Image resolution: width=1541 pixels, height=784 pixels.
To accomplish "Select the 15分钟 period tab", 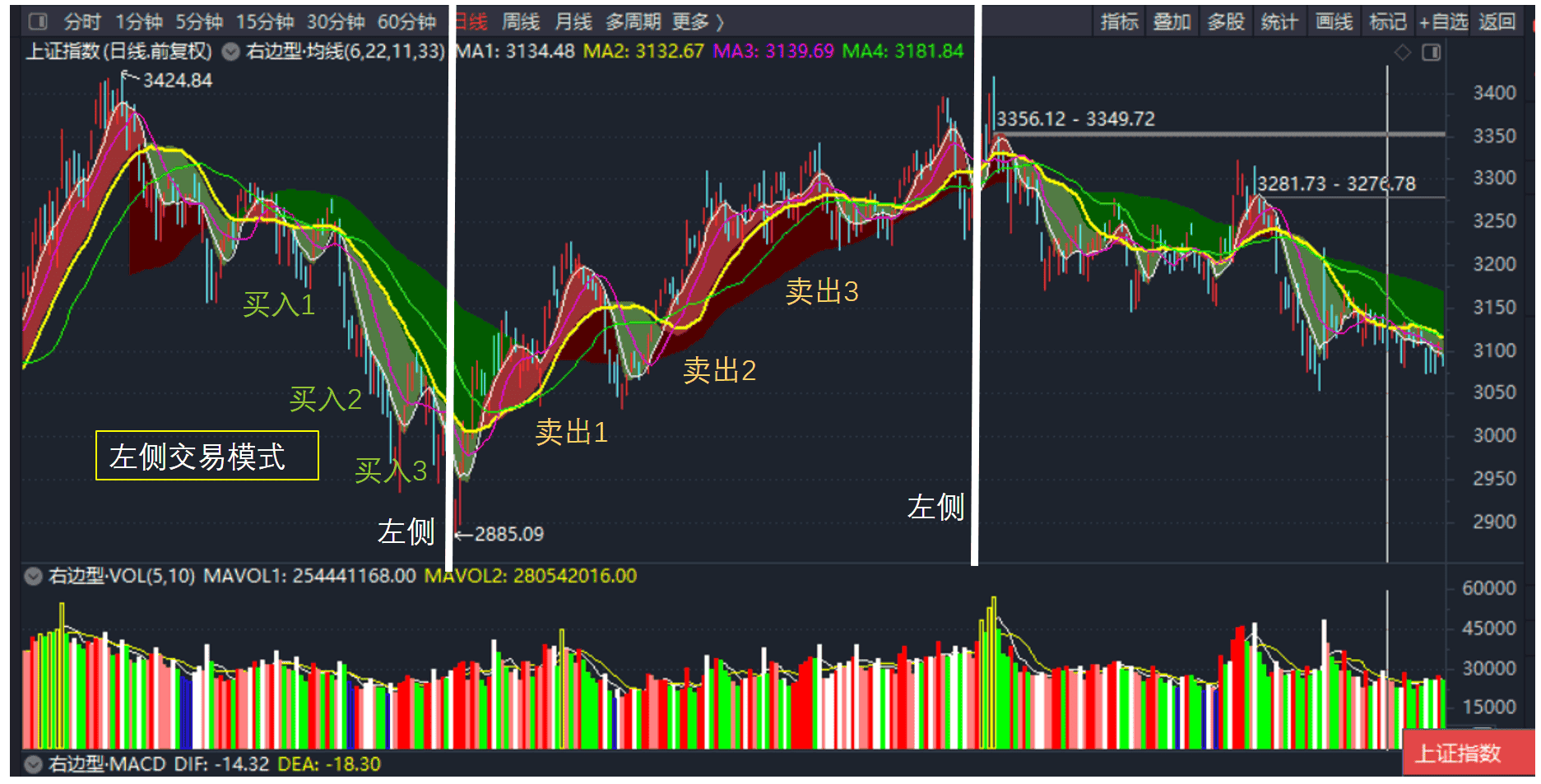I will pyautogui.click(x=265, y=21).
